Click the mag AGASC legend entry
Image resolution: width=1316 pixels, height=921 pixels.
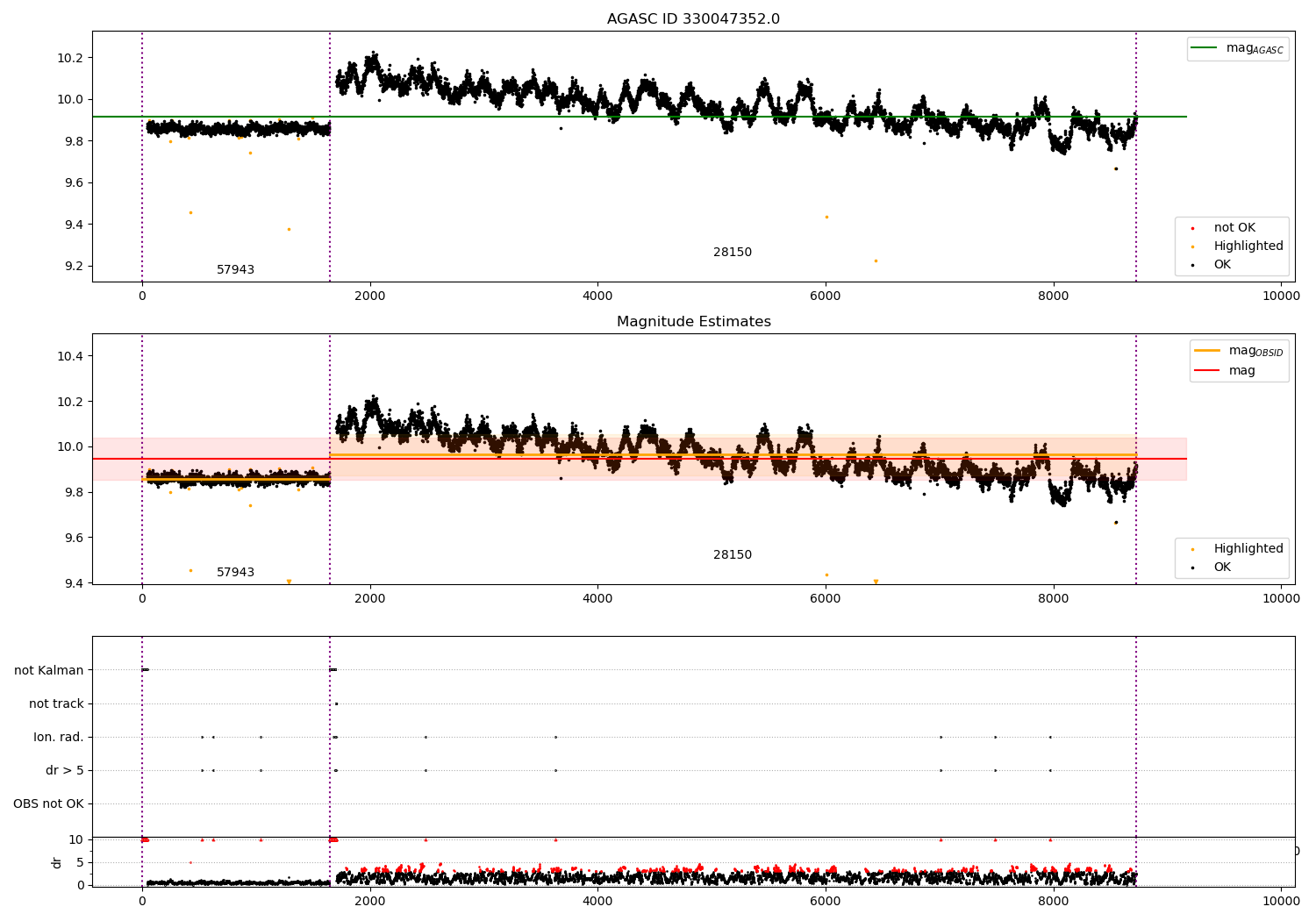coord(1238,48)
